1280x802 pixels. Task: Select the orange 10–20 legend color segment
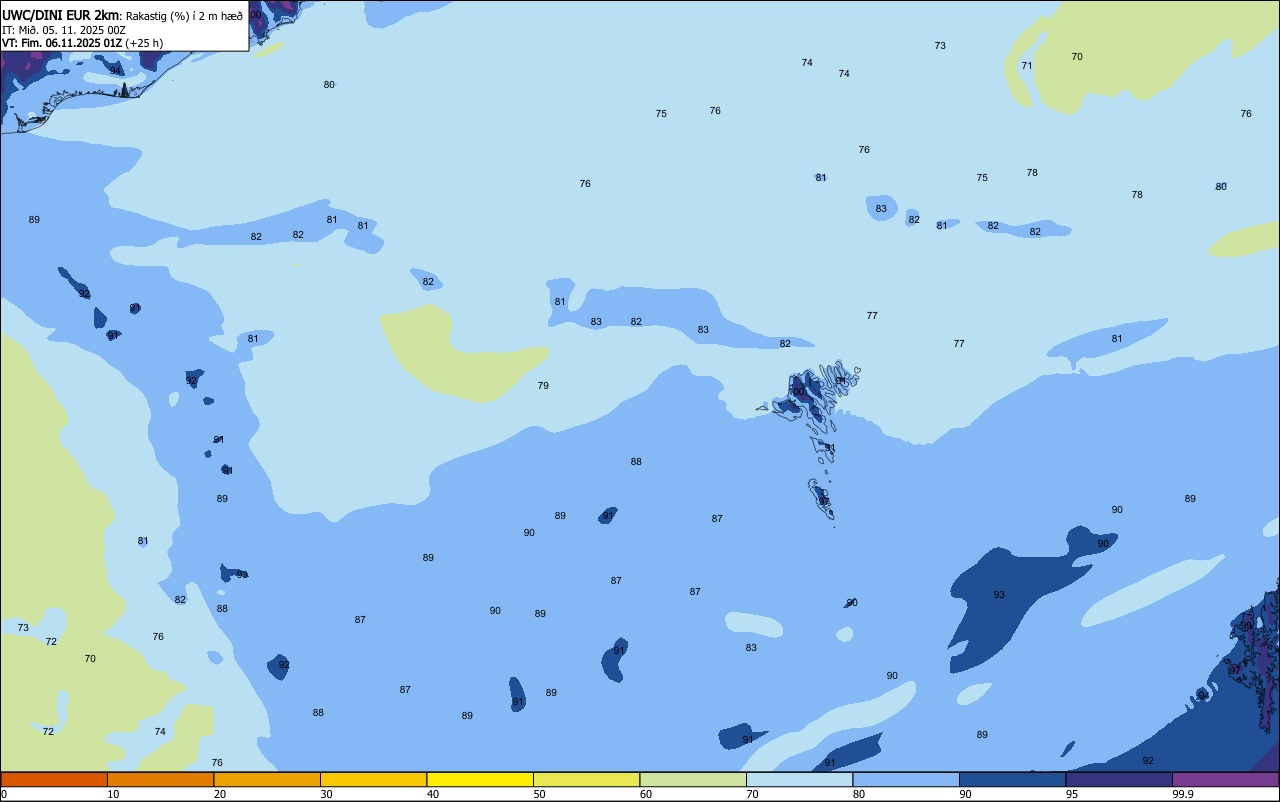(x=160, y=779)
